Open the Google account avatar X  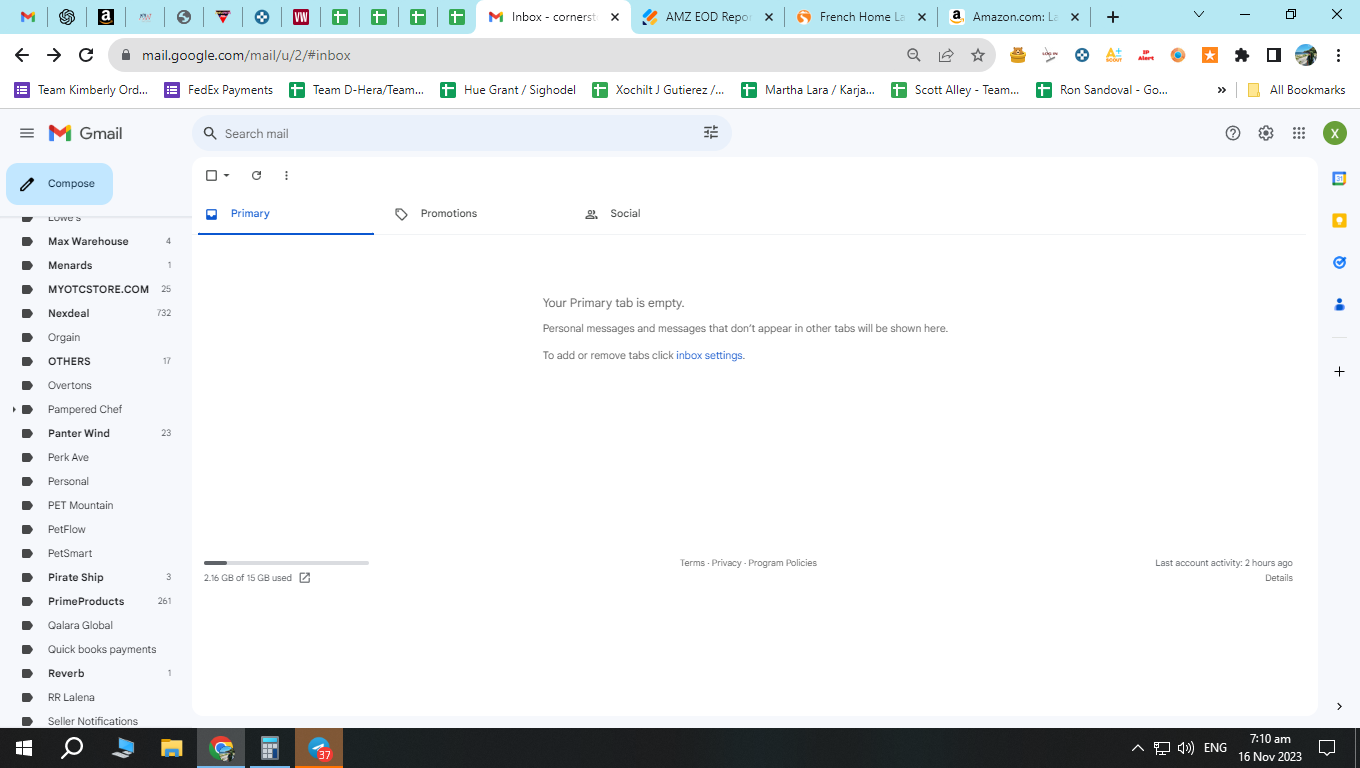[1335, 133]
